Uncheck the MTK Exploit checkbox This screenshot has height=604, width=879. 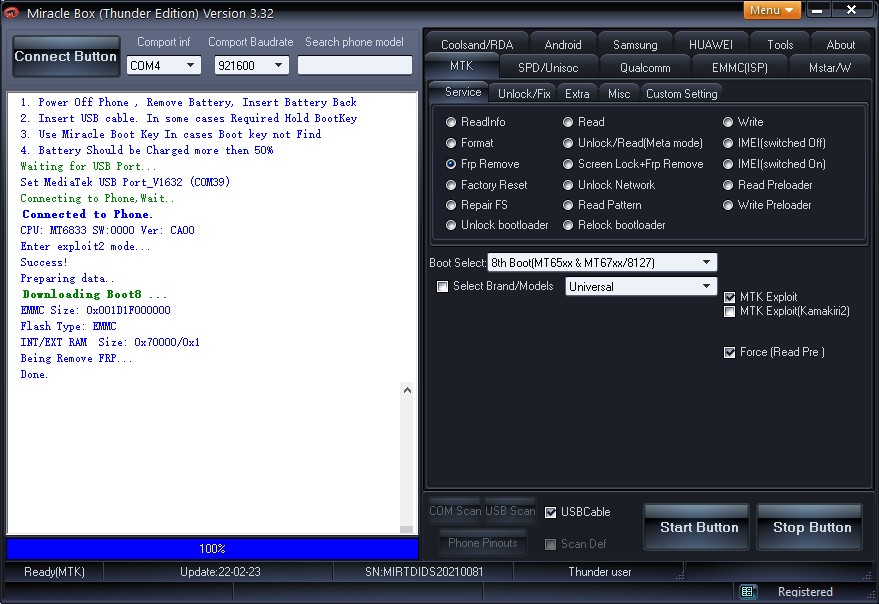click(x=729, y=297)
